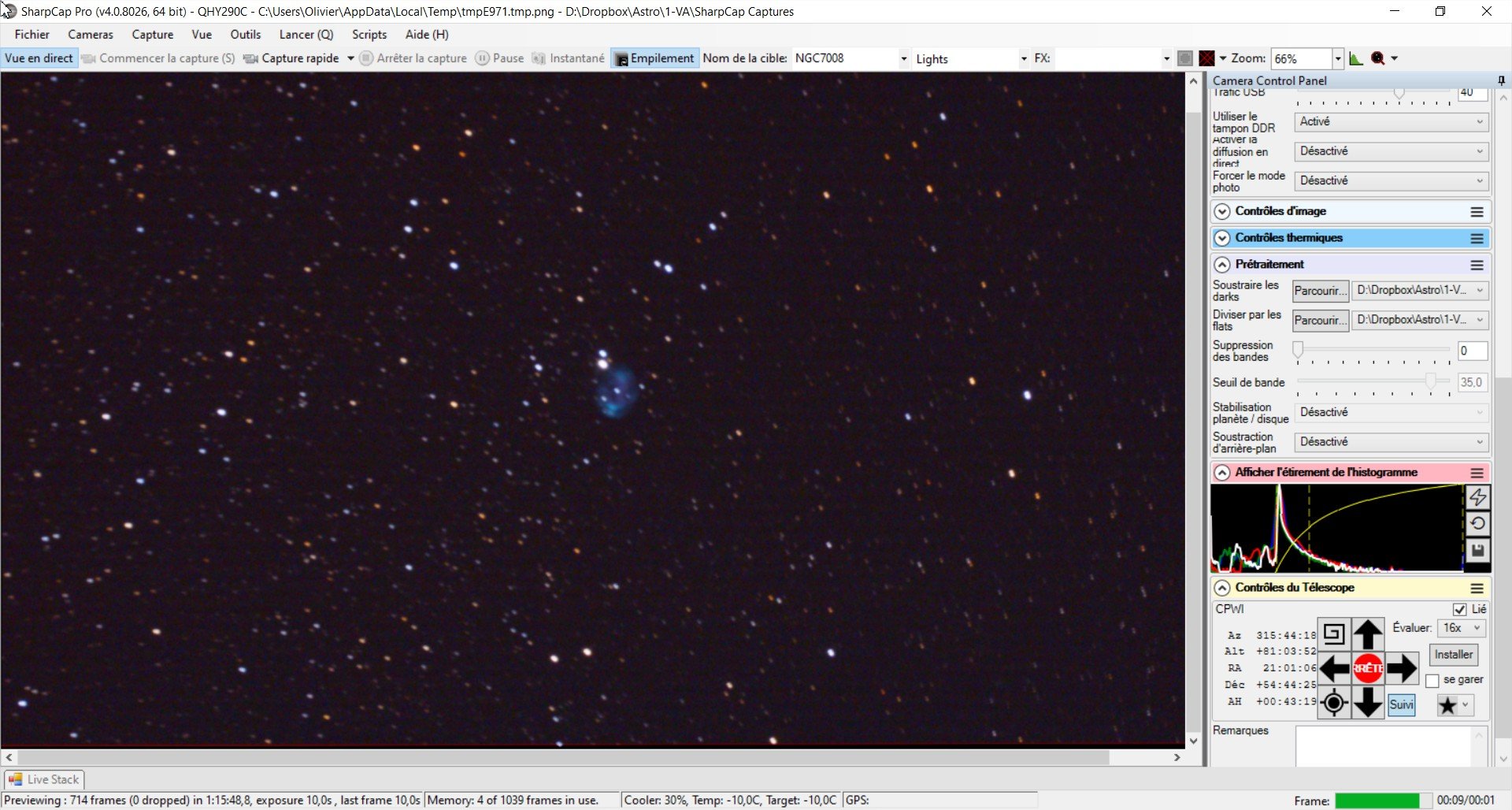Click the red reticule overlay icon

click(x=1206, y=58)
